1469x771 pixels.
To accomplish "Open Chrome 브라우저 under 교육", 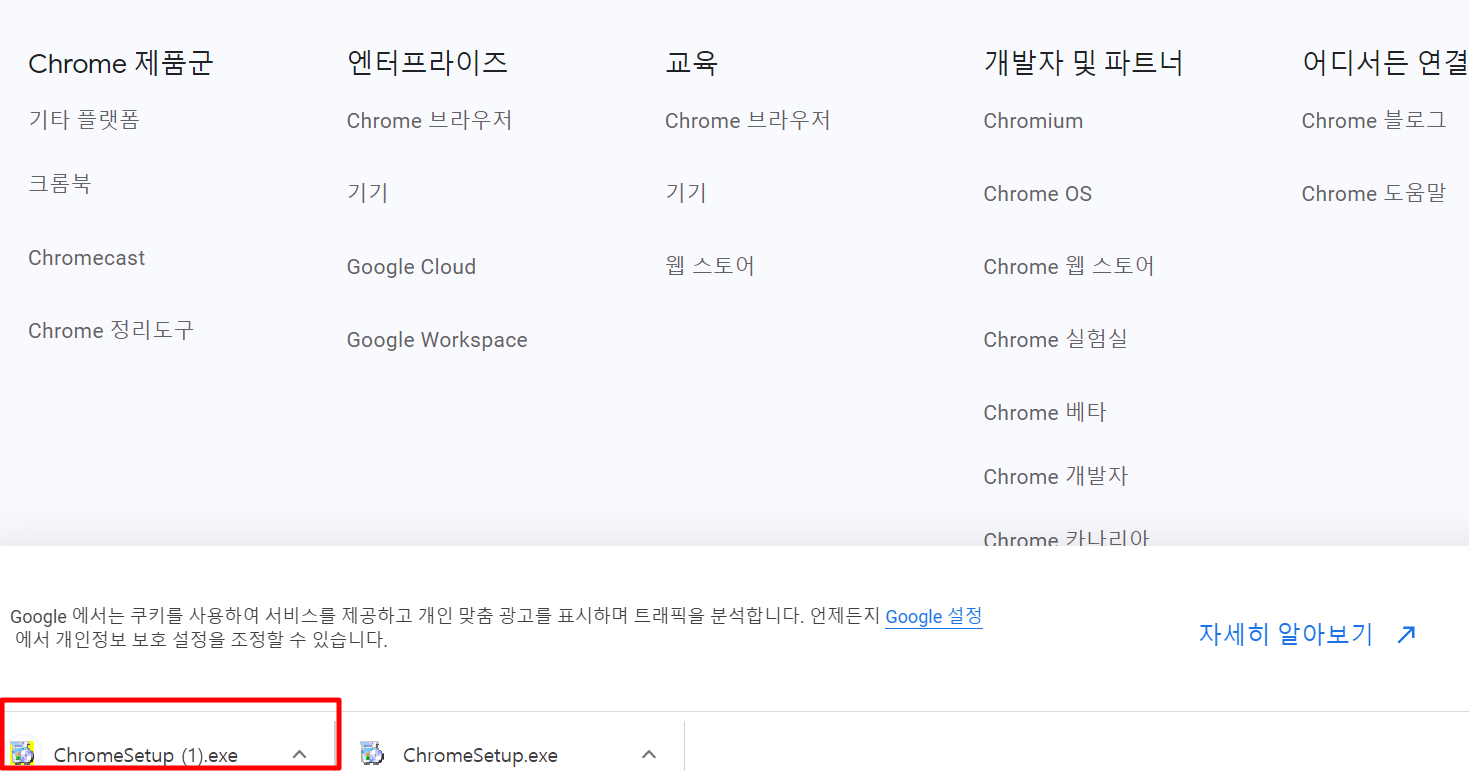I will click(x=748, y=121).
